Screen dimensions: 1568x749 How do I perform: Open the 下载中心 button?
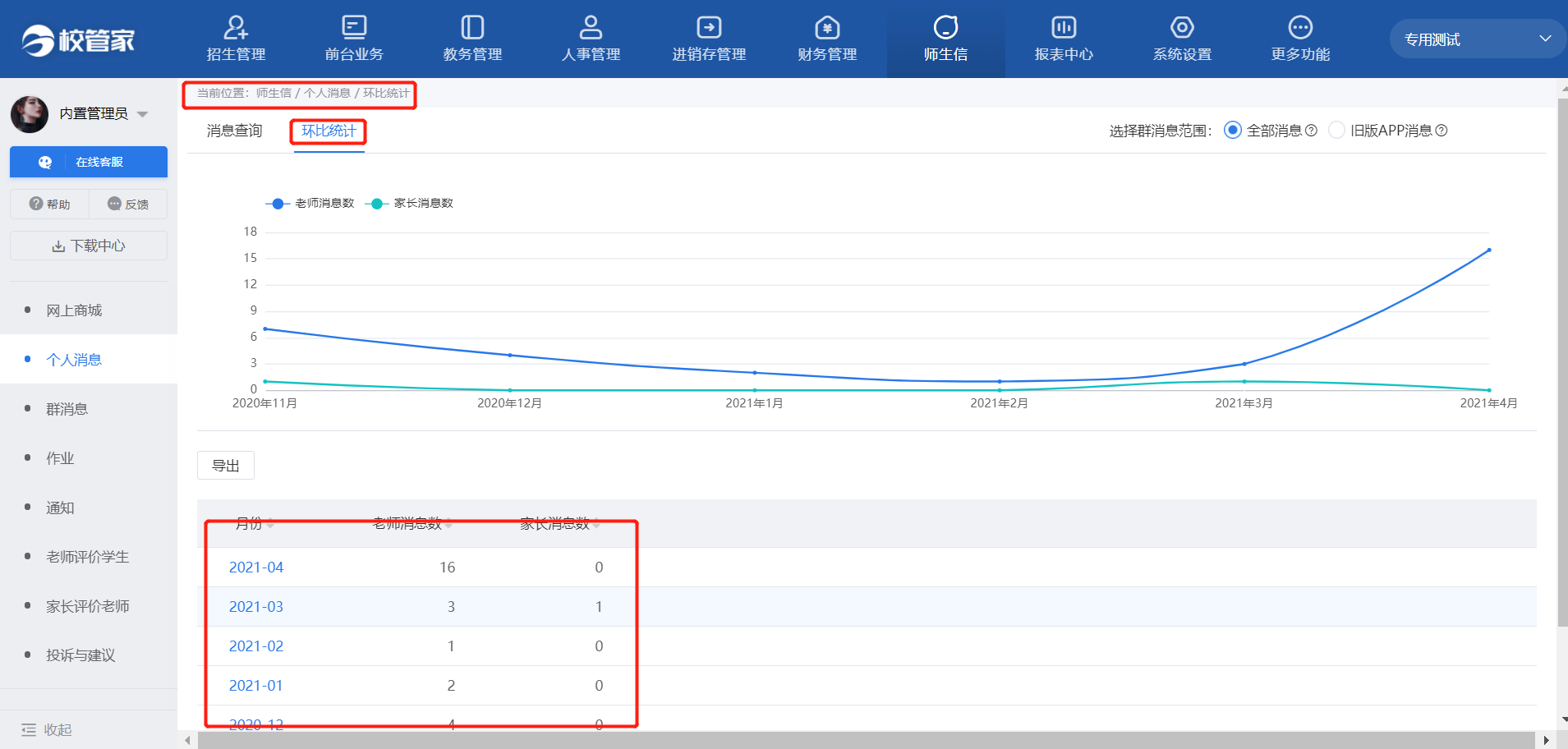coord(89,246)
